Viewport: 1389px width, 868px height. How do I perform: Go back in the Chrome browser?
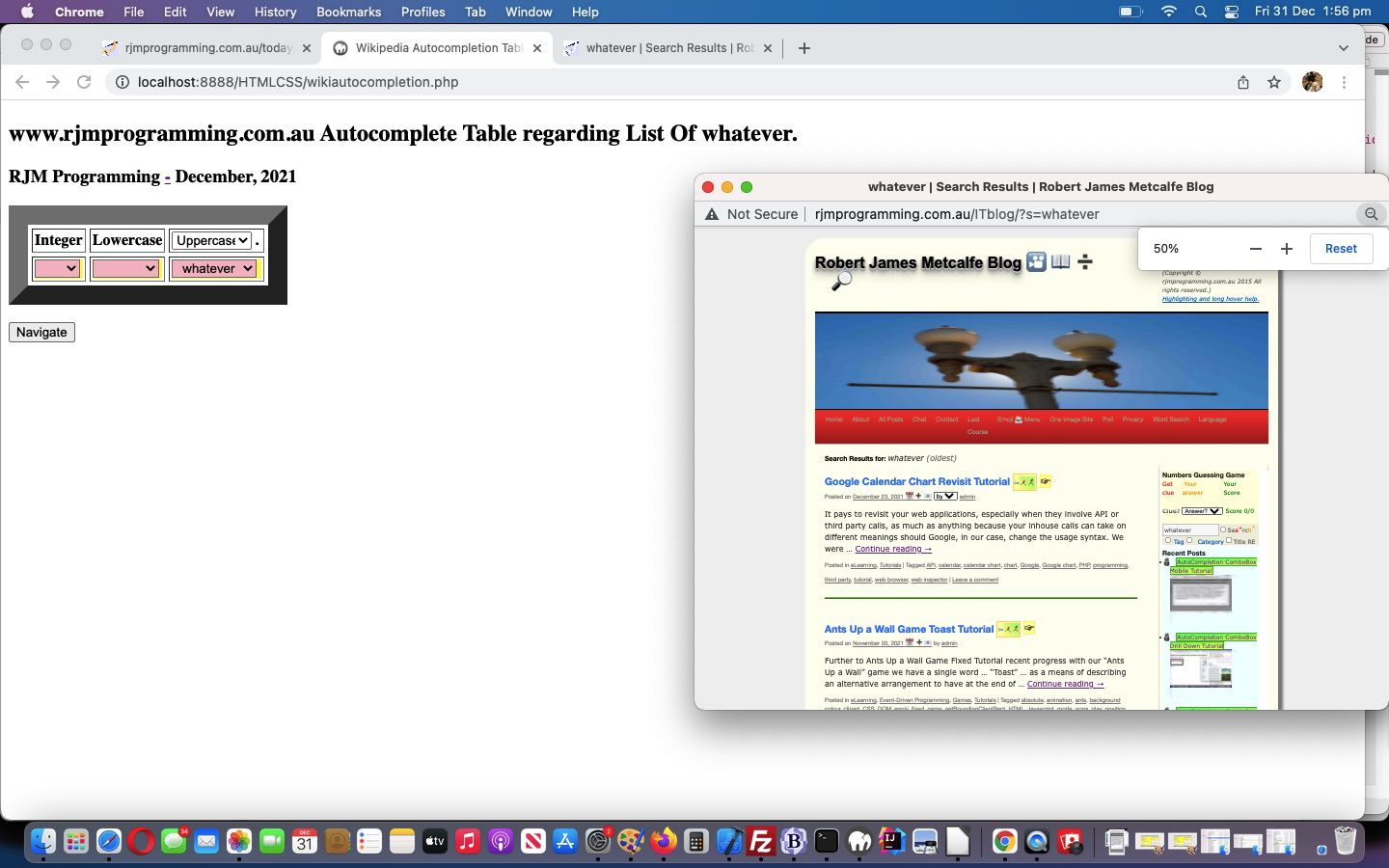point(22,82)
